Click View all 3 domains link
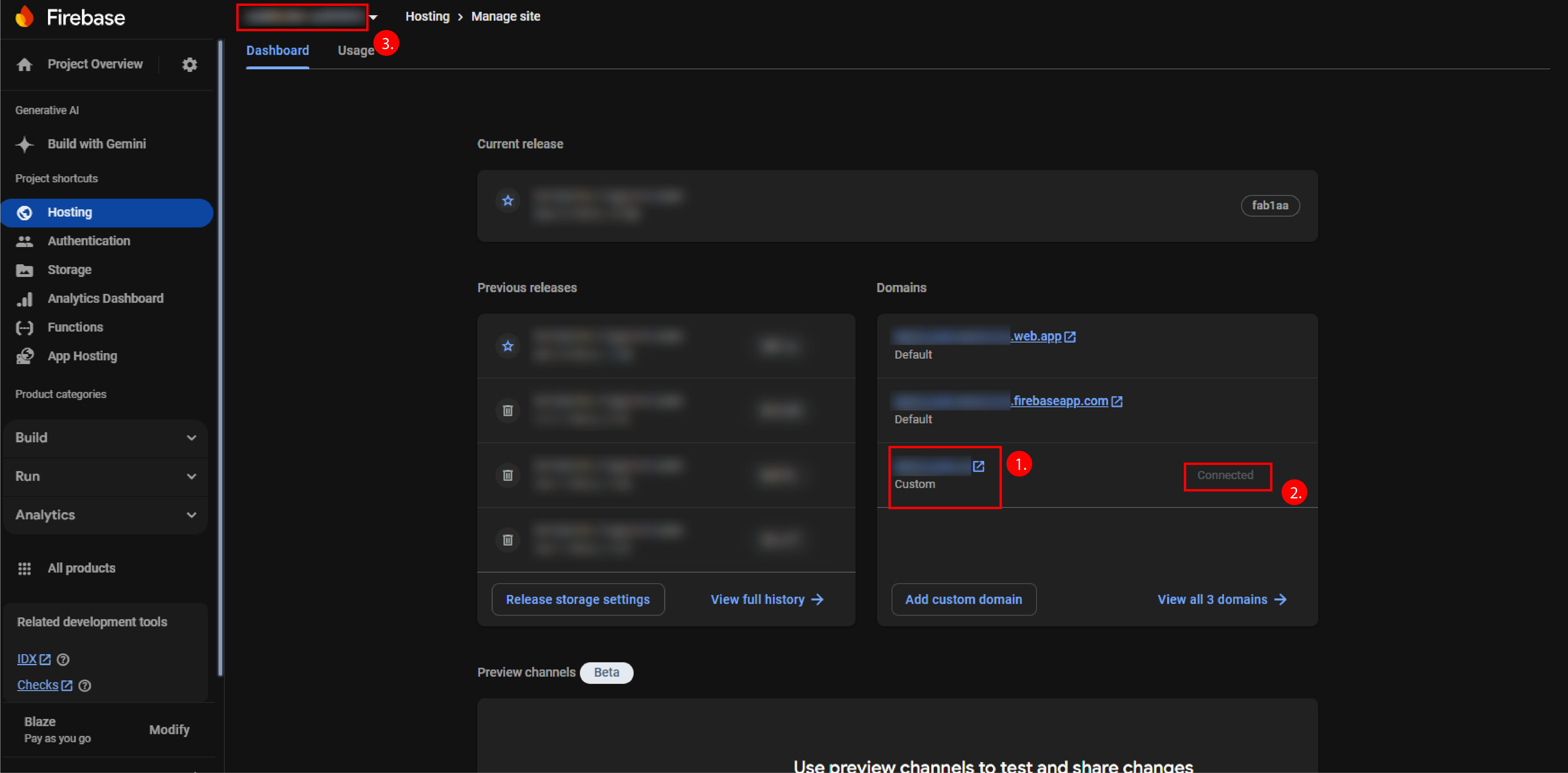1568x773 pixels. click(1222, 600)
